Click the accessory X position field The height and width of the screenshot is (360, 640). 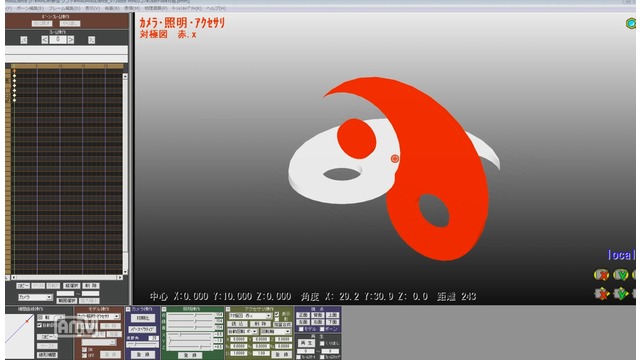pos(240,339)
